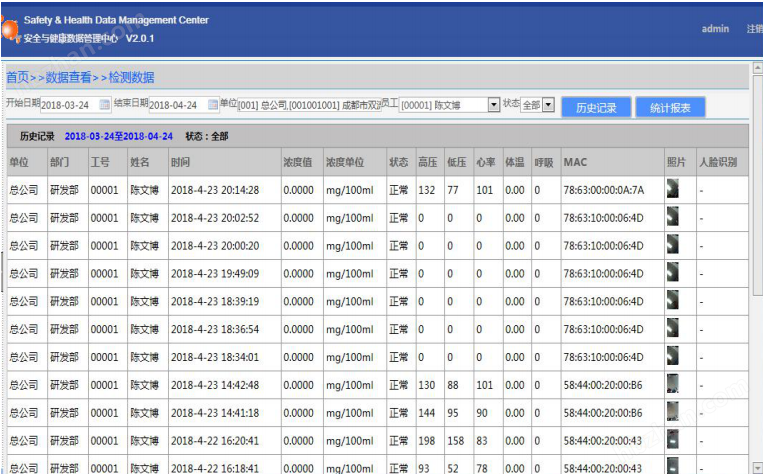Open photo thumbnail for the 20:14:28 record
This screenshot has height=474, width=763.
click(672, 189)
